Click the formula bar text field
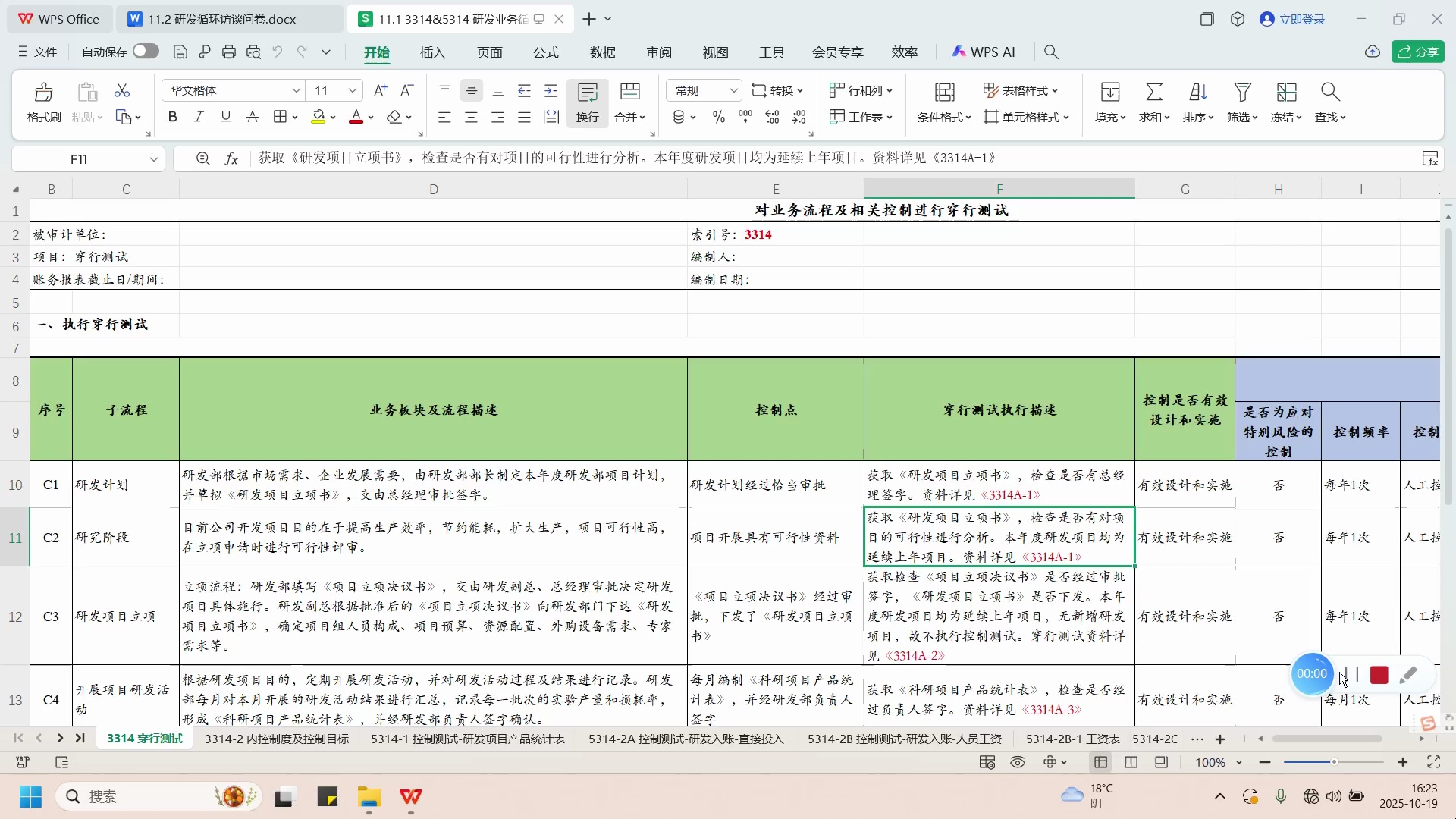Image resolution: width=1456 pixels, height=819 pixels. click(x=834, y=158)
